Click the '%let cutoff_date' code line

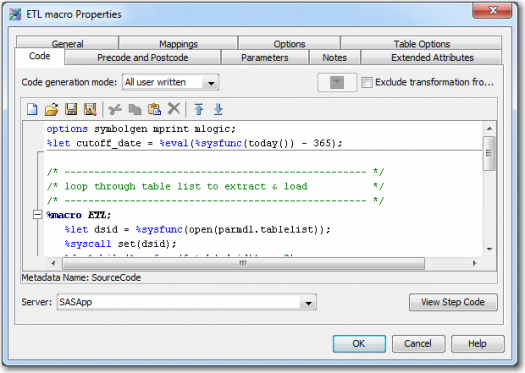point(194,143)
